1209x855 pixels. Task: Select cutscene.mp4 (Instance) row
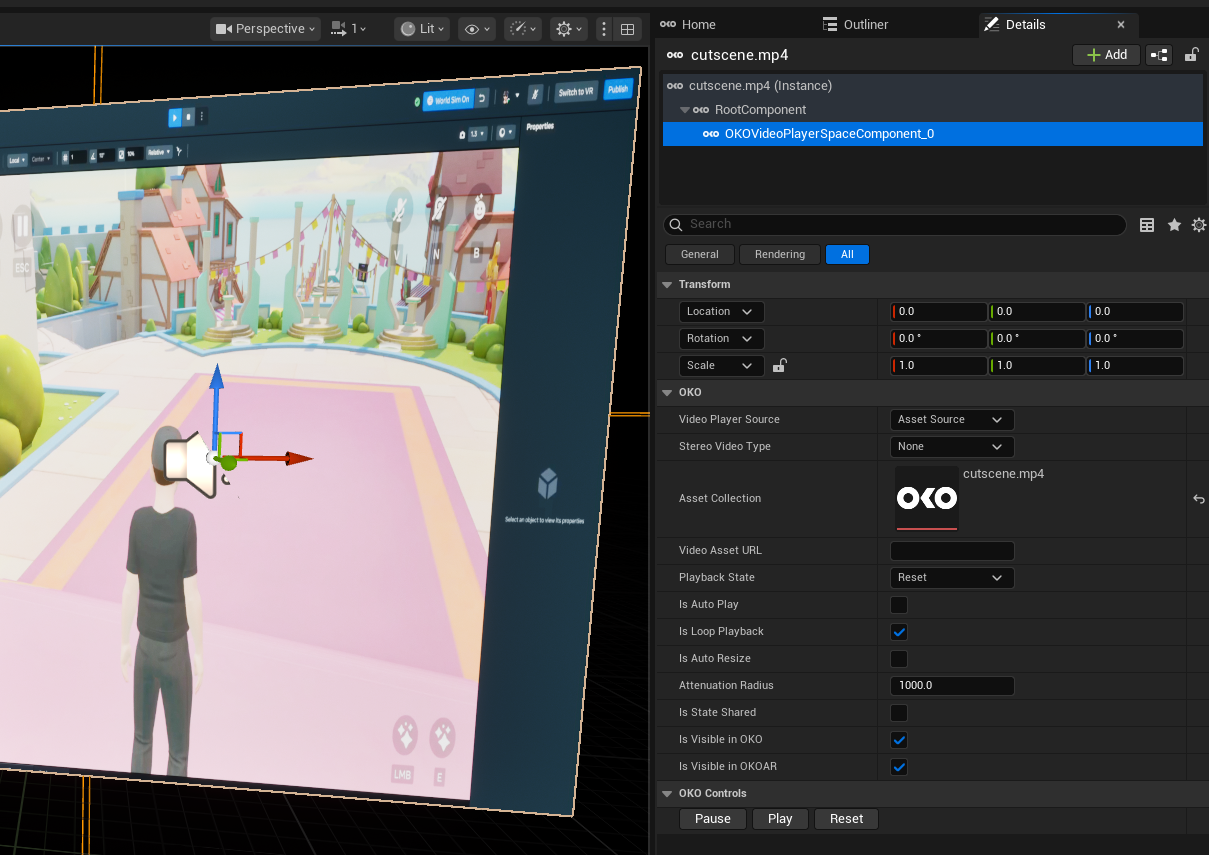click(933, 86)
